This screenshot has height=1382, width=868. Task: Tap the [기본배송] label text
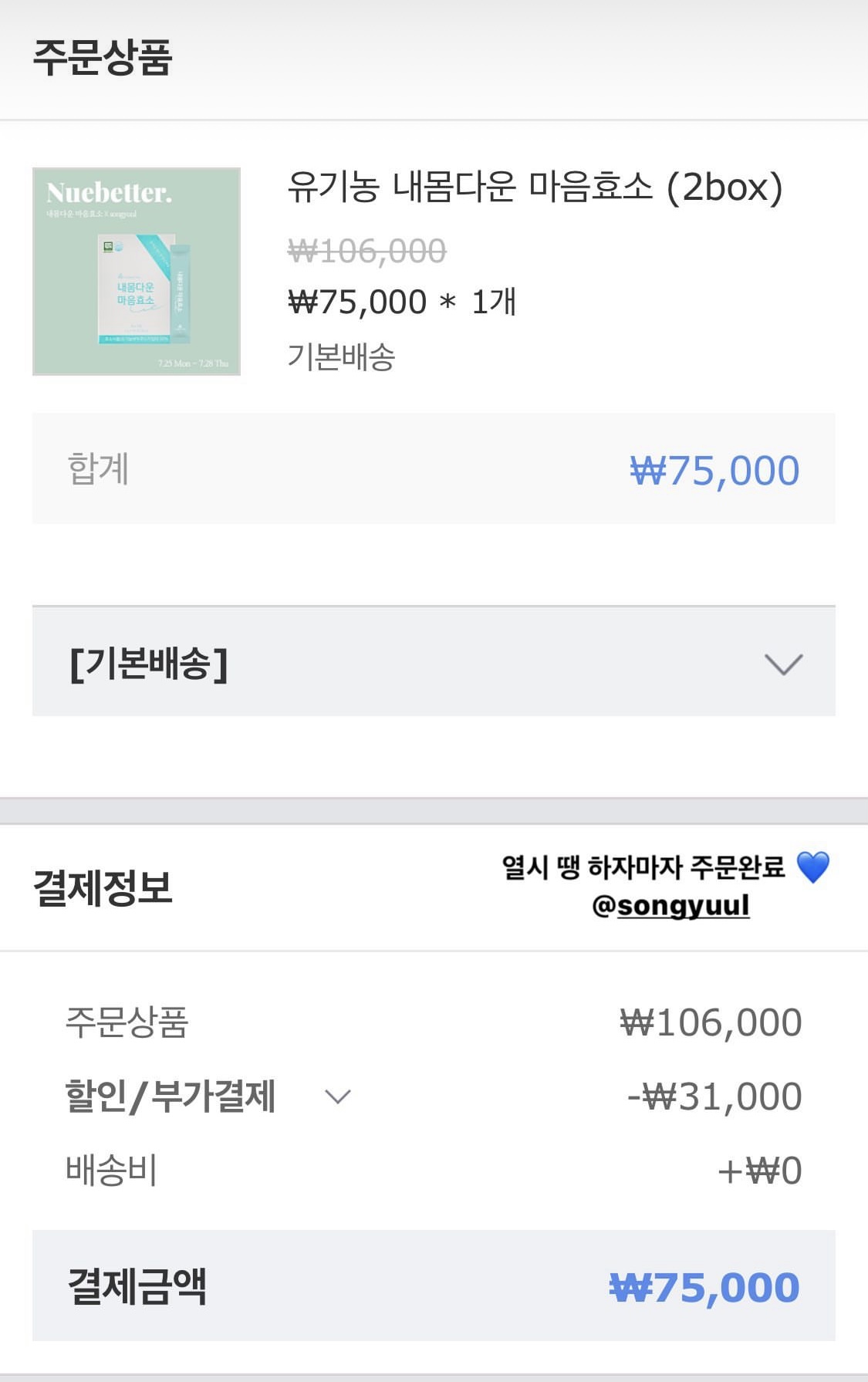[x=148, y=664]
